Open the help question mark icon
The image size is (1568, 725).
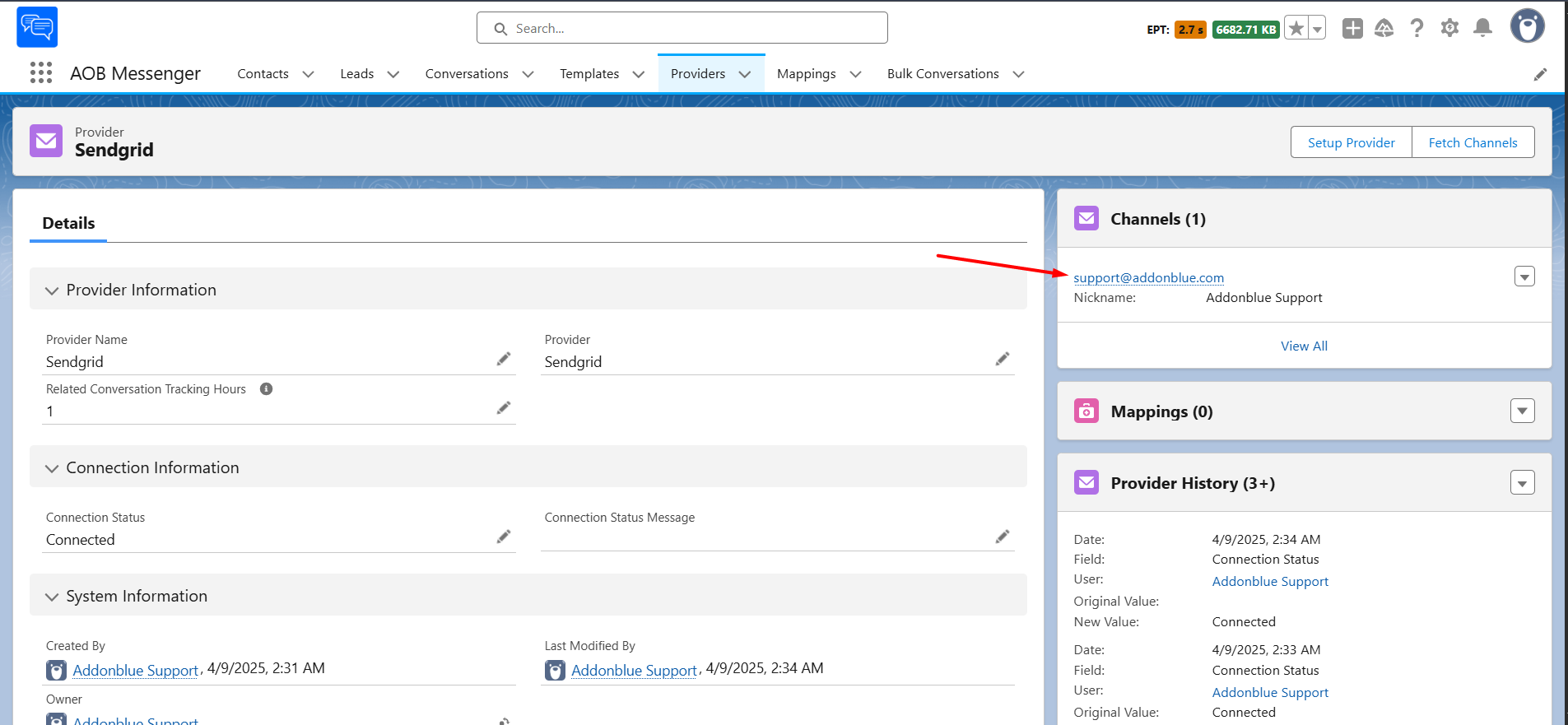(x=1417, y=29)
